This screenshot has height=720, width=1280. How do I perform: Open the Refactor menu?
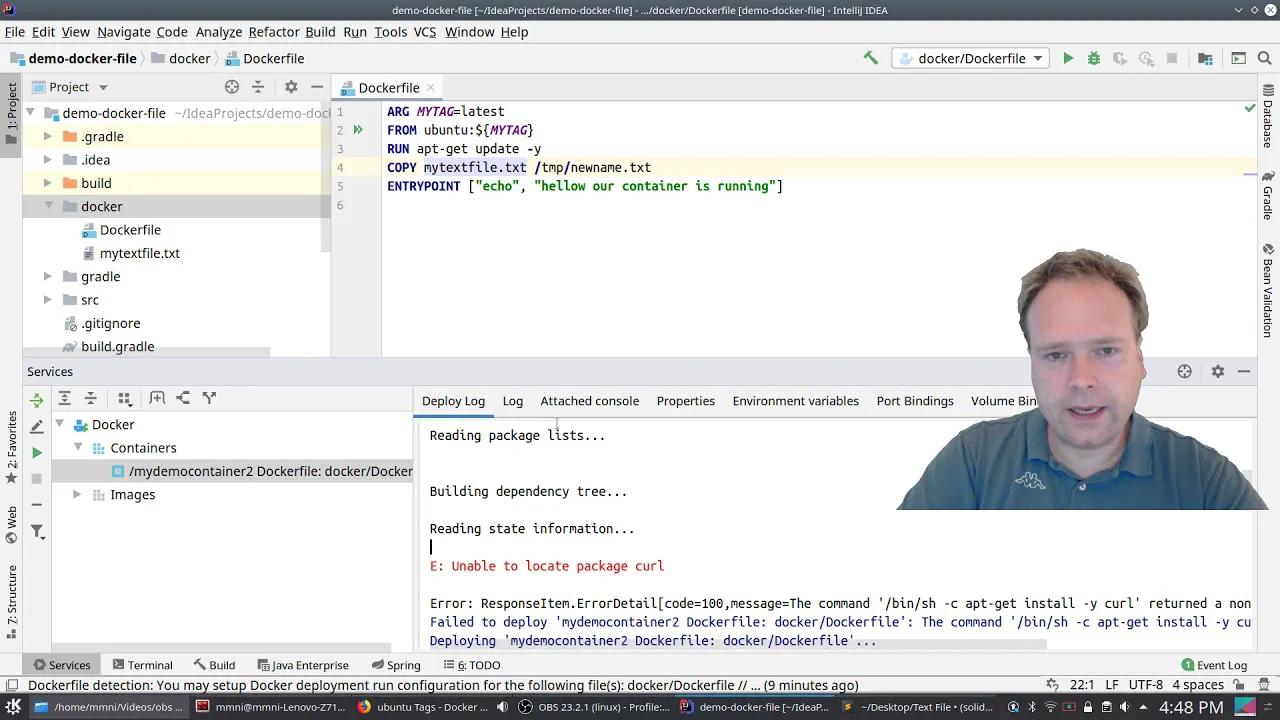[x=274, y=32]
